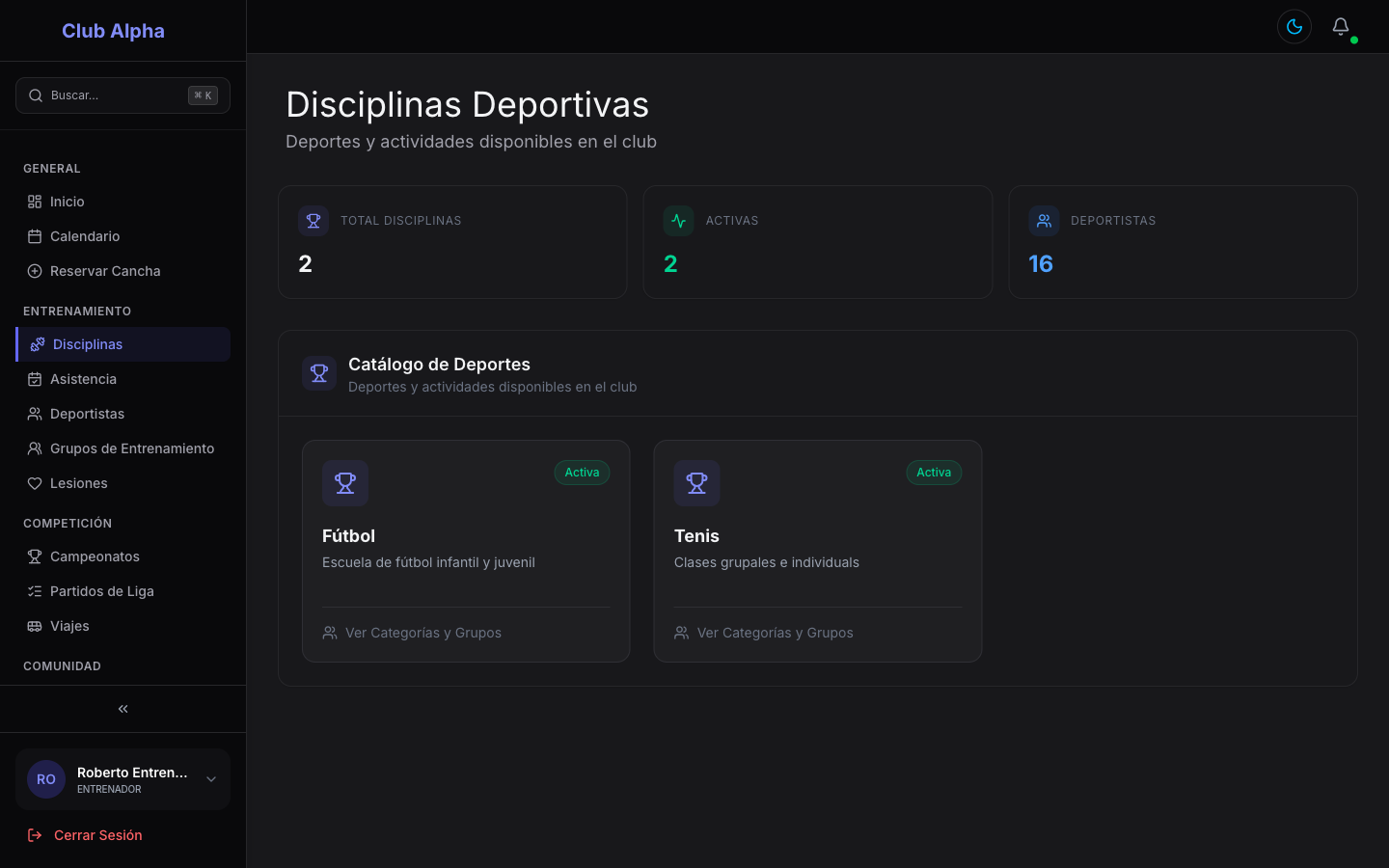Click the Disciplinas Deportivas page heading
Screen dimensions: 1389x868
click(x=467, y=104)
